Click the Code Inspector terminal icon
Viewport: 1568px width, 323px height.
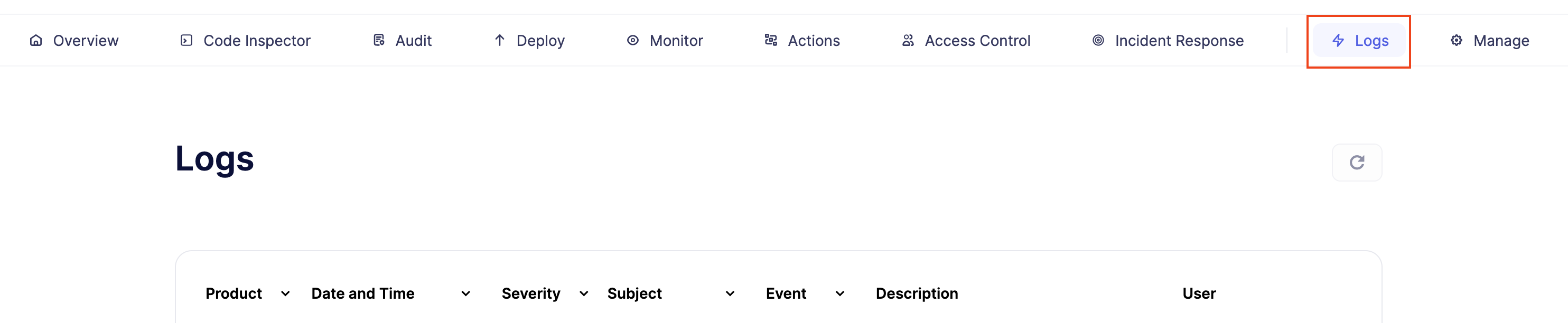coord(186,40)
